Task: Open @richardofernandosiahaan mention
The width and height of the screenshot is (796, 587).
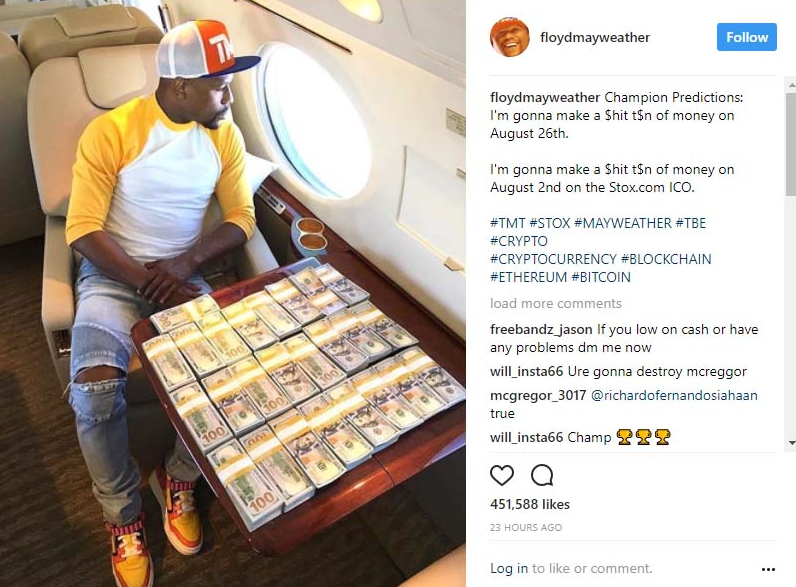Action: click(674, 395)
